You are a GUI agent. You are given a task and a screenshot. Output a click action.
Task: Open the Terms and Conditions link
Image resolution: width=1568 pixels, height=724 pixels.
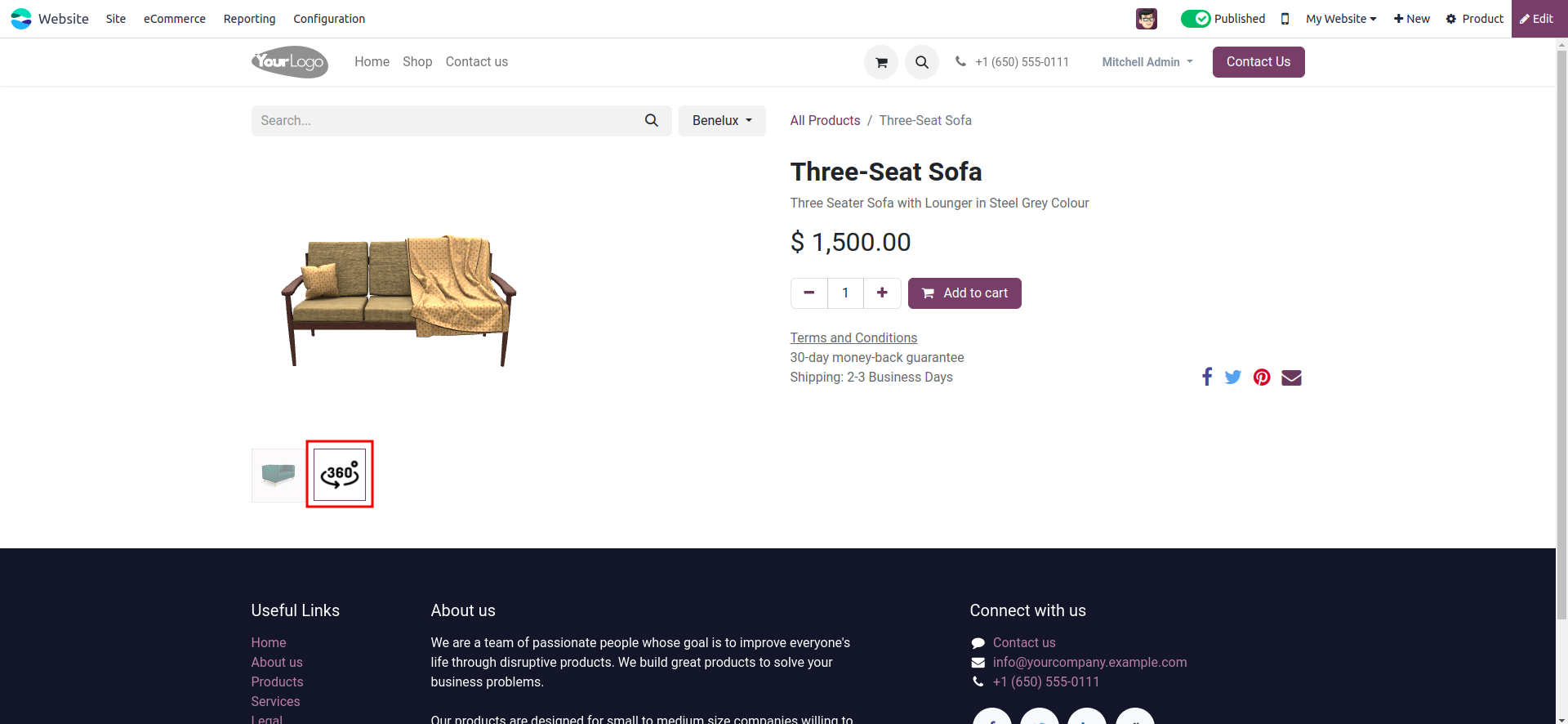coord(853,337)
